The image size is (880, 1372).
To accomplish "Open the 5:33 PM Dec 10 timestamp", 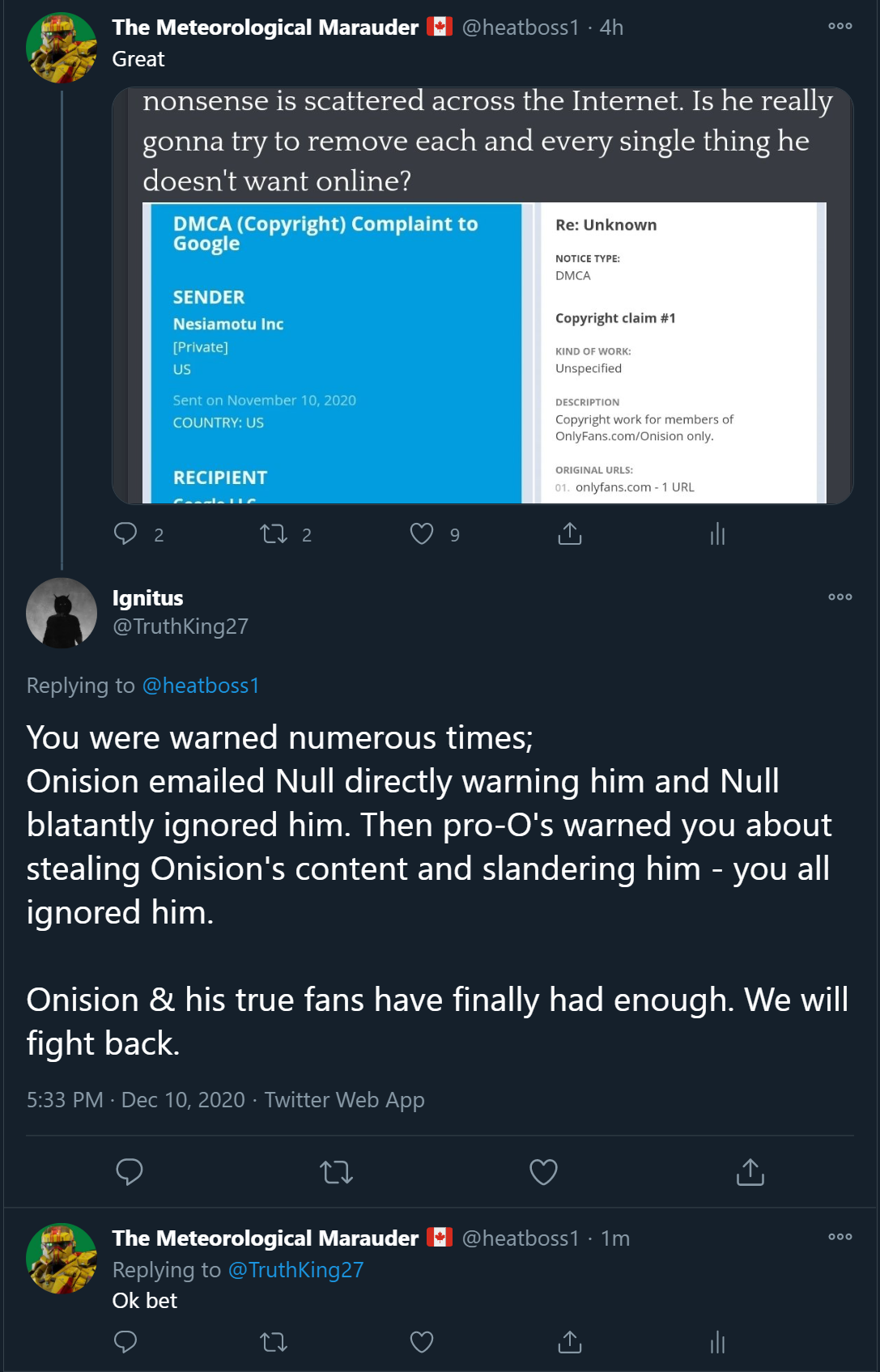I will [136, 1099].
